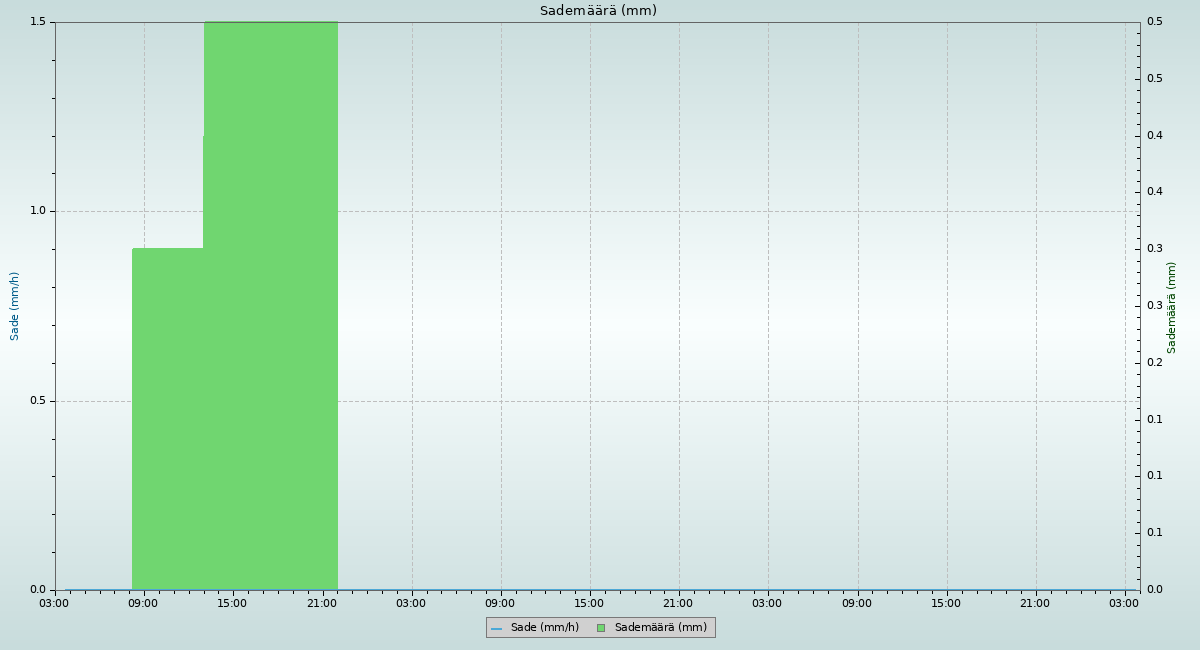Image resolution: width=1200 pixels, height=650 pixels.
Task: Click the 0.5 label on the left axis
Action: [x=40, y=401]
